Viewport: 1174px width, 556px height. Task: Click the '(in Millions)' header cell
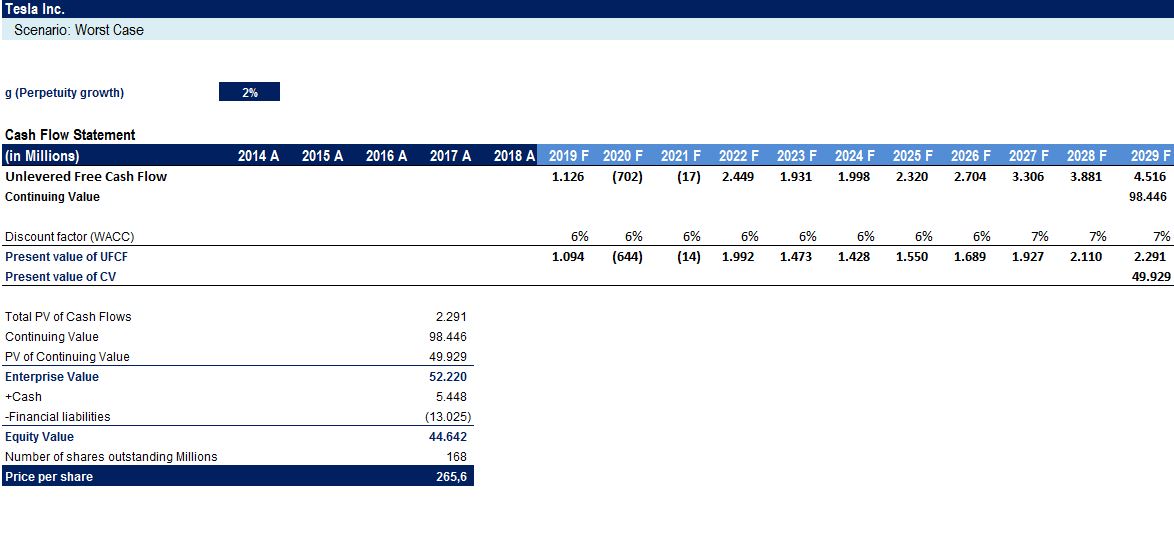42,156
